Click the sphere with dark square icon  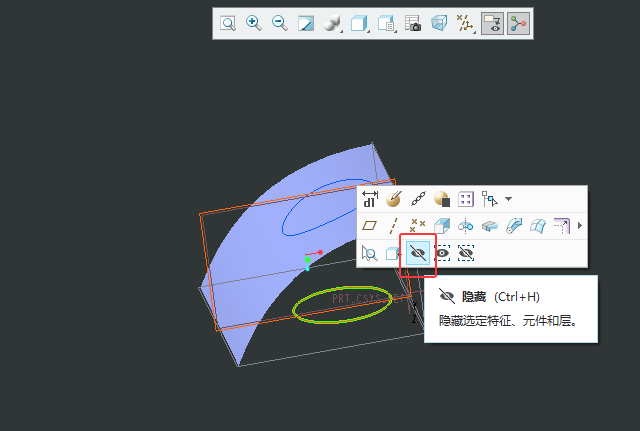click(x=442, y=199)
